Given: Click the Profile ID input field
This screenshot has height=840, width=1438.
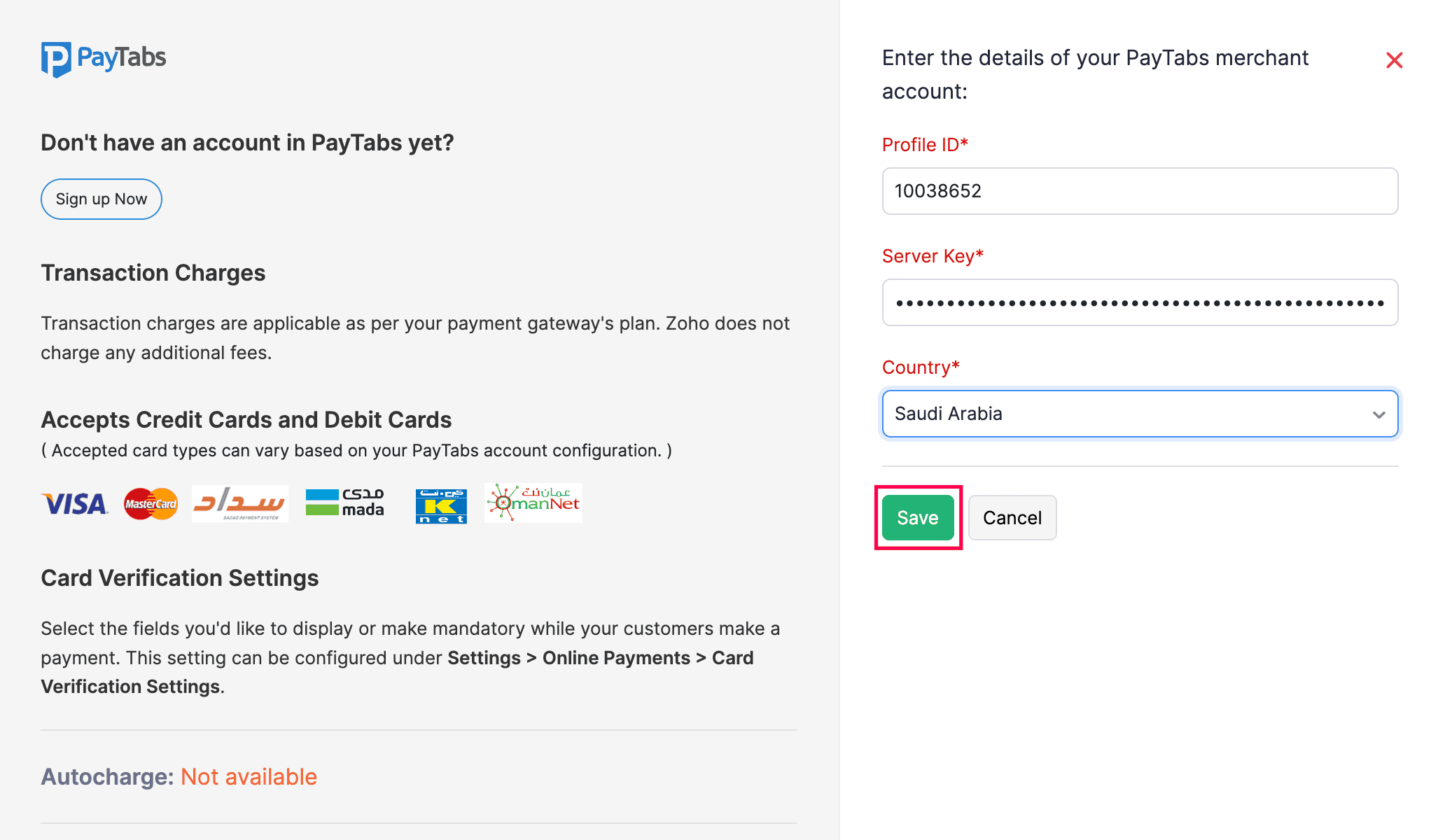Looking at the screenshot, I should (x=1139, y=191).
